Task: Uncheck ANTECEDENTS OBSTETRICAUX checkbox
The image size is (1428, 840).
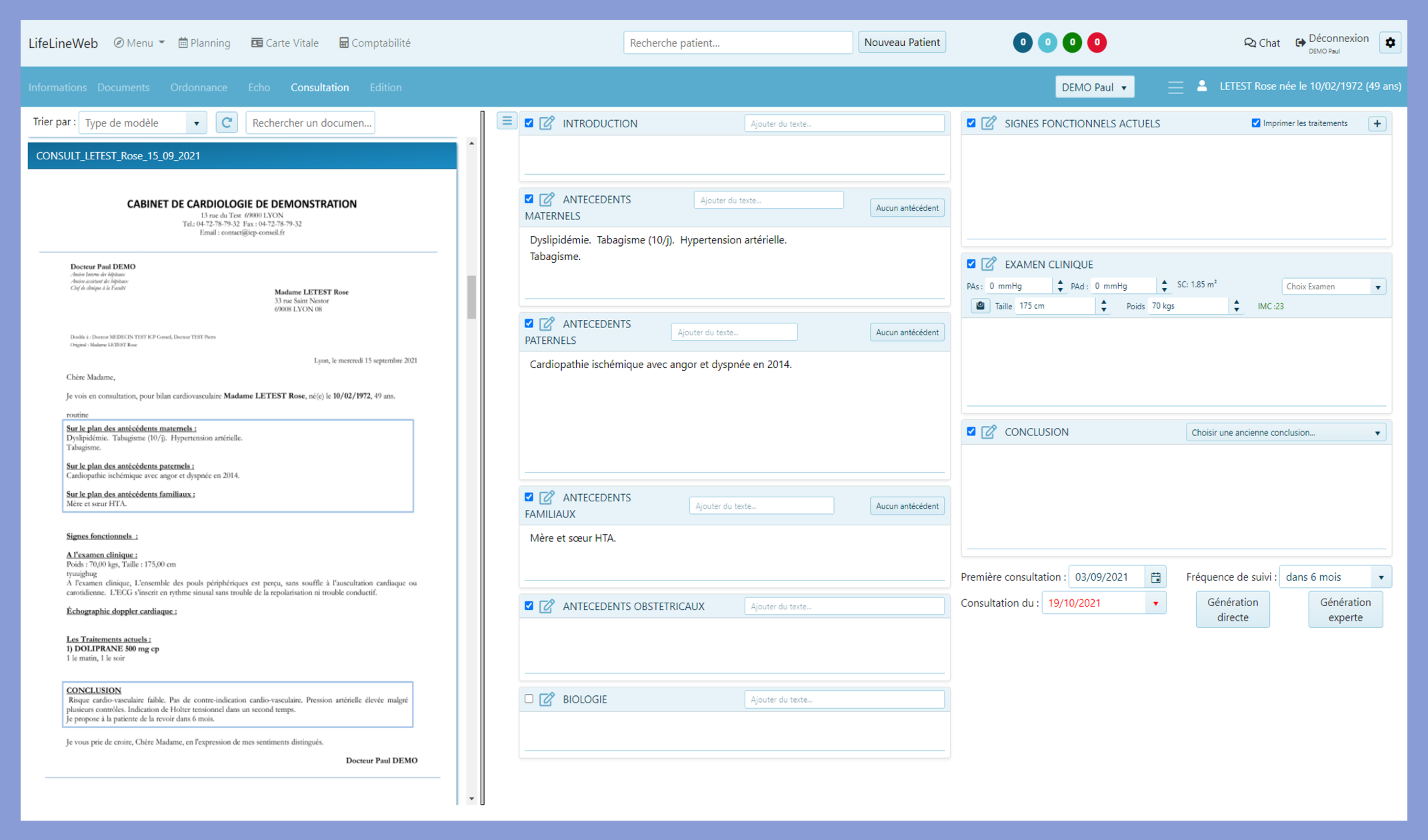Action: click(529, 606)
